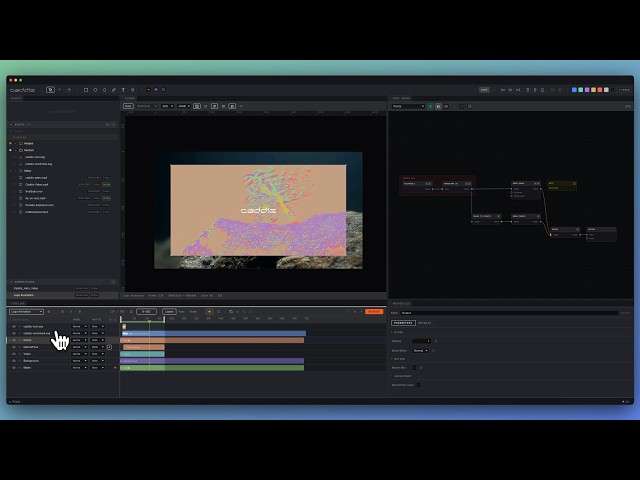Click the keyframe icon next to the Opacity field

click(x=436, y=341)
